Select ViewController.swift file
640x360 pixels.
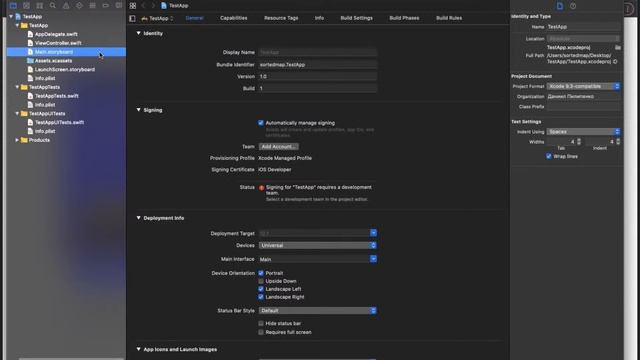(x=58, y=43)
